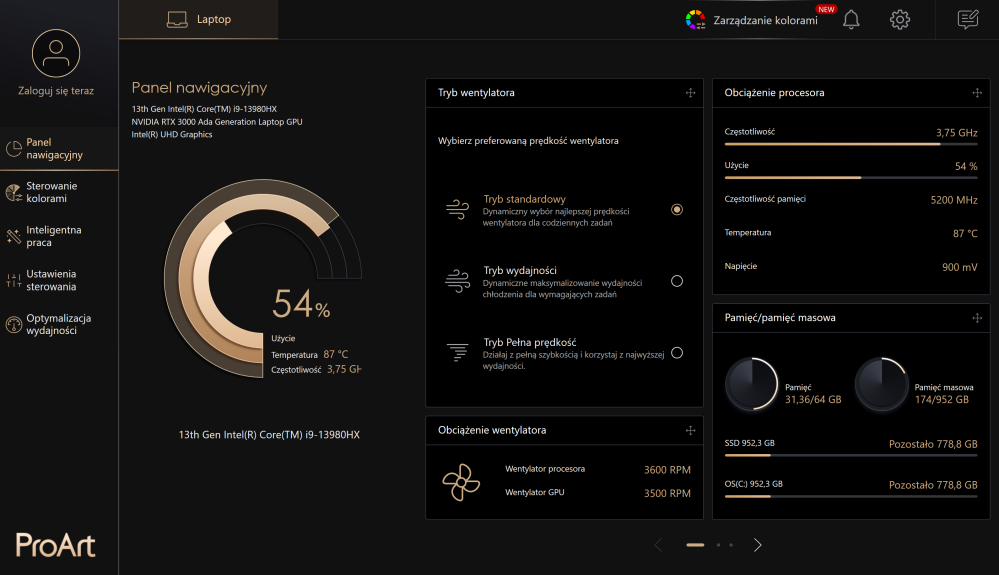Image resolution: width=999 pixels, height=575 pixels.
Task: Click the second page indicator dot
Action: click(x=719, y=545)
